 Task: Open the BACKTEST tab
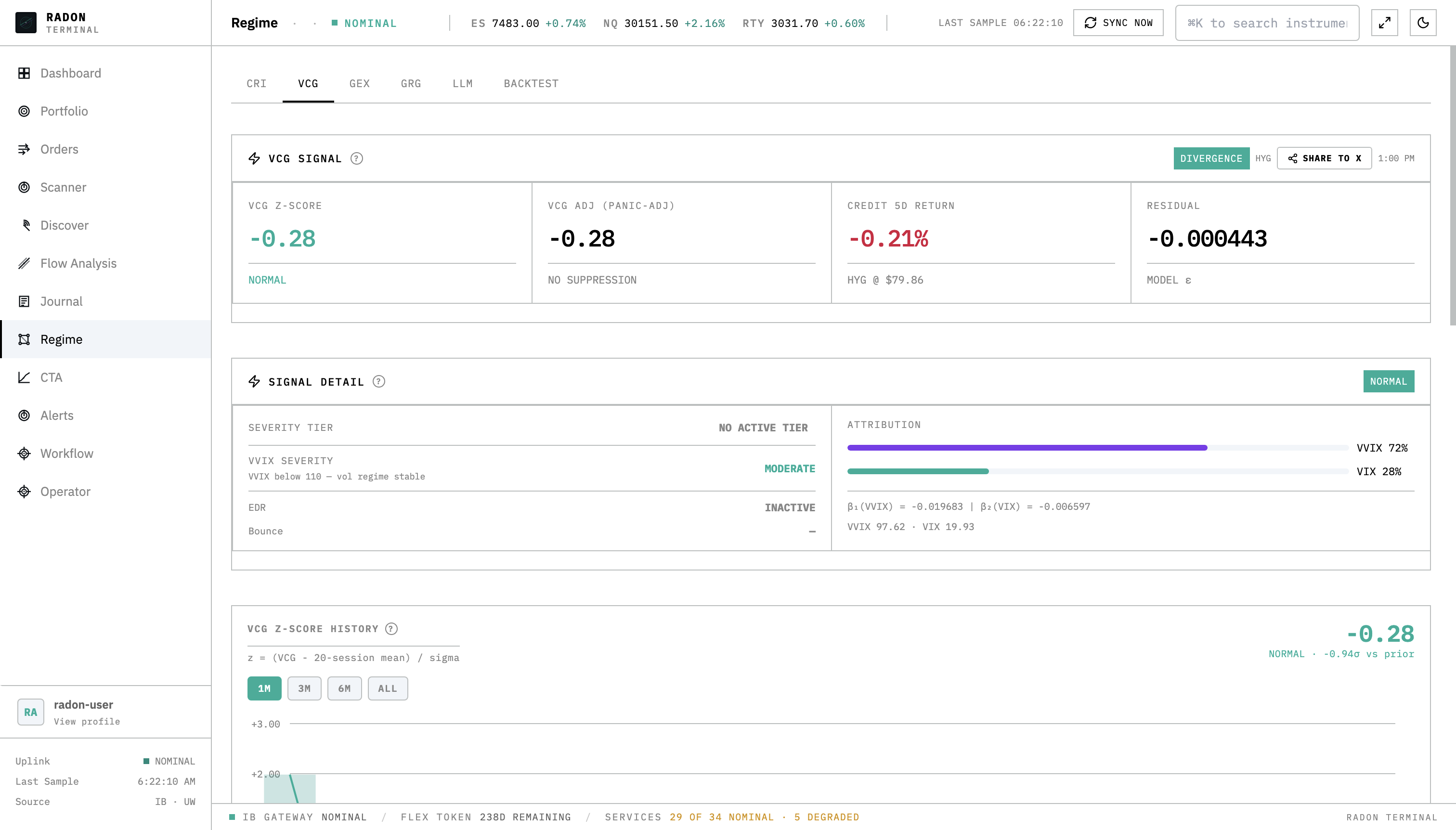[532, 83]
